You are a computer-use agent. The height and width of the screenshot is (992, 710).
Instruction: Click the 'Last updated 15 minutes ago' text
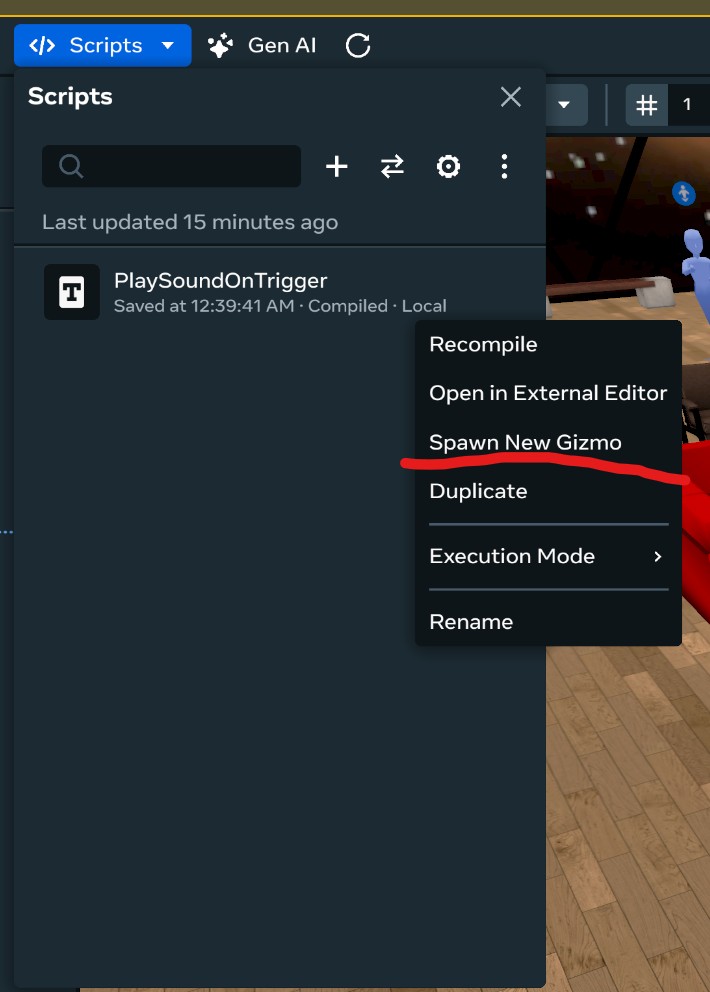[x=190, y=222]
